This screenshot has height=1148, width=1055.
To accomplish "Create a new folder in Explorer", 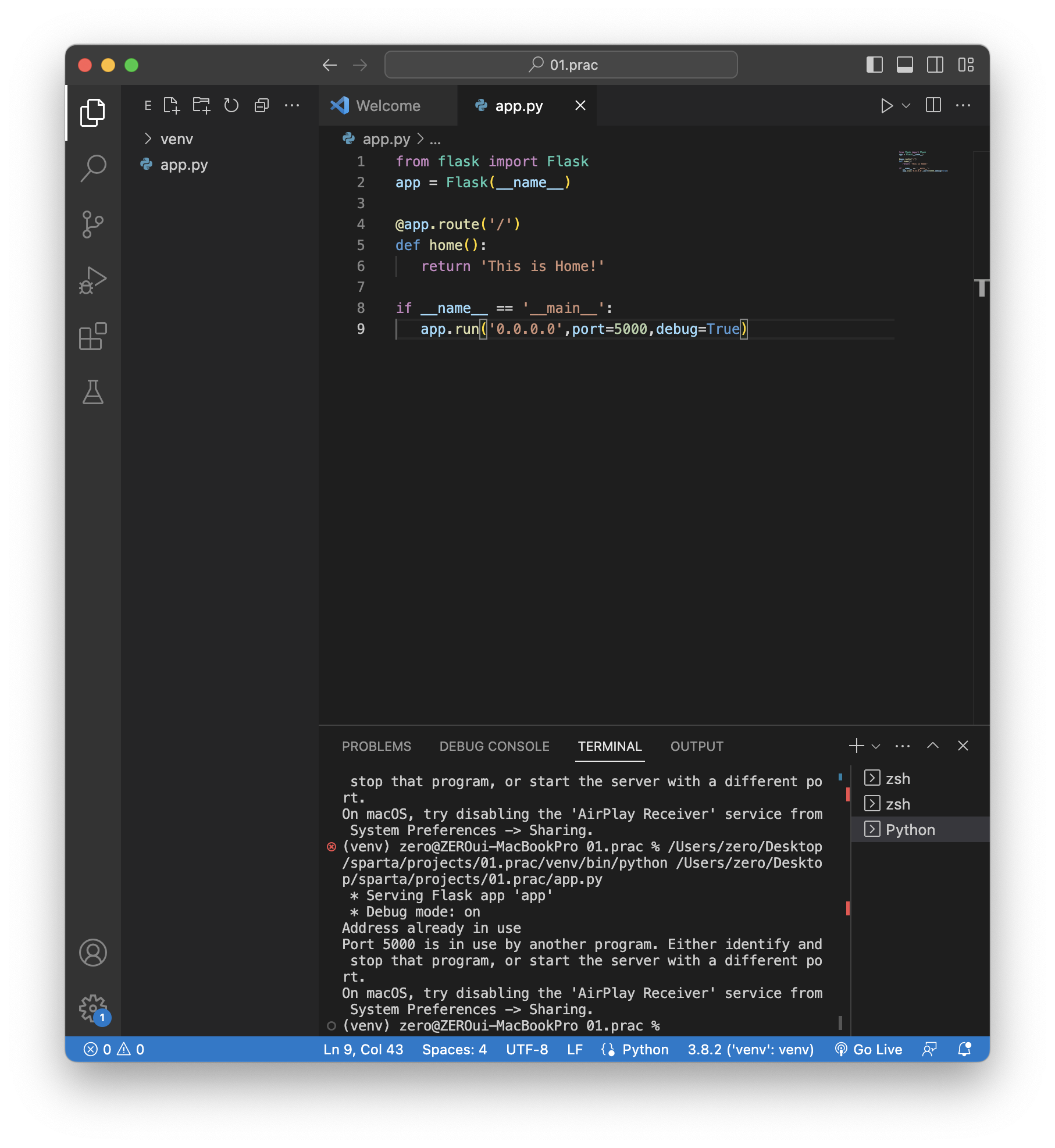I will 202,105.
